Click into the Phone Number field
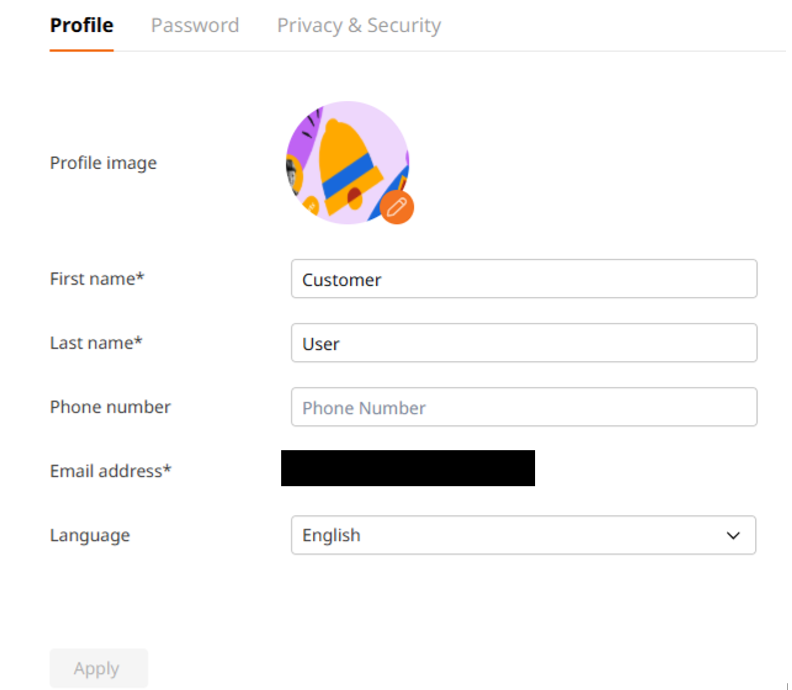792x690 pixels. pos(523,407)
